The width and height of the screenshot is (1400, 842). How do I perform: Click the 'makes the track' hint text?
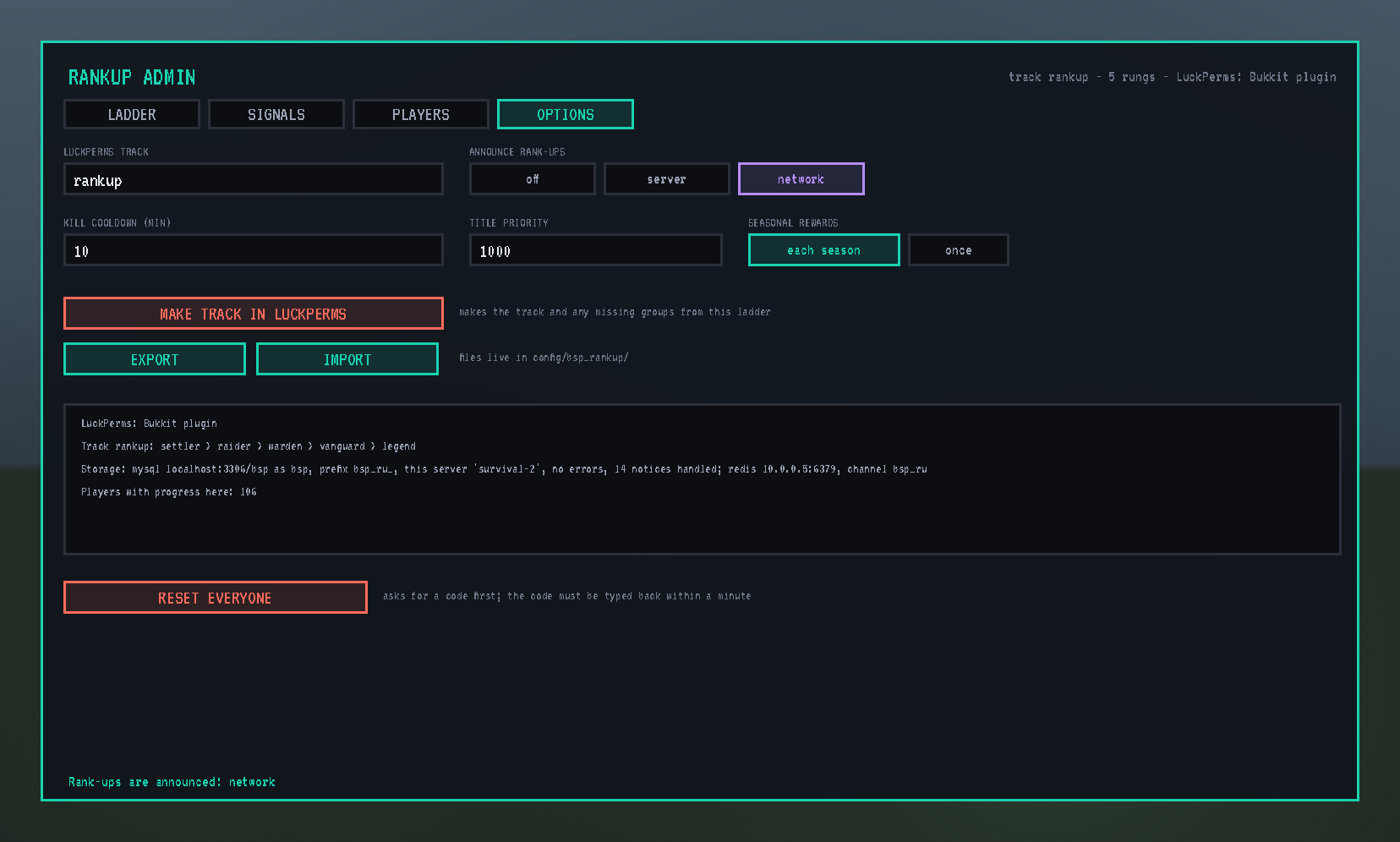click(615, 312)
